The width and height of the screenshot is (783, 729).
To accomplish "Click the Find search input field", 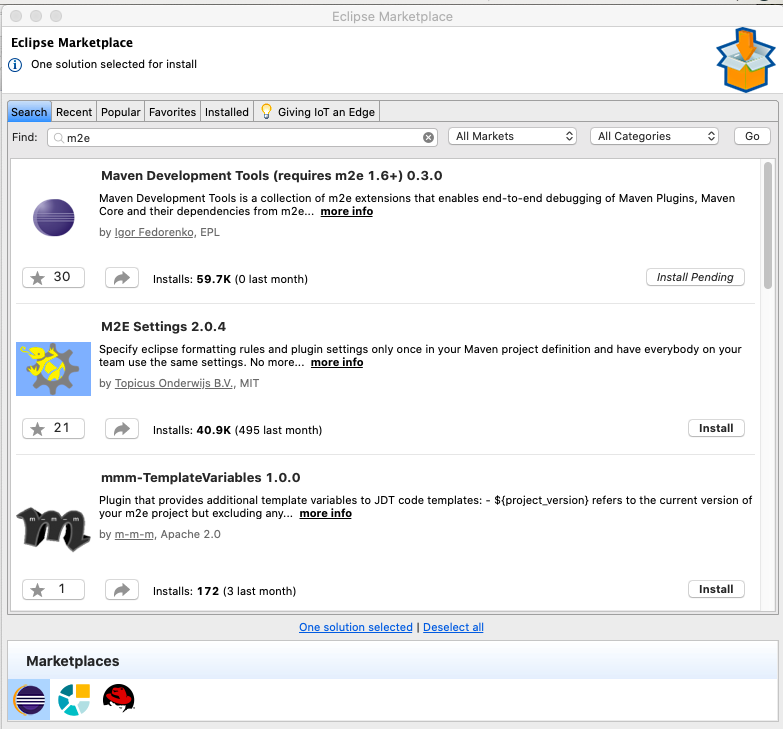I will click(x=242, y=137).
